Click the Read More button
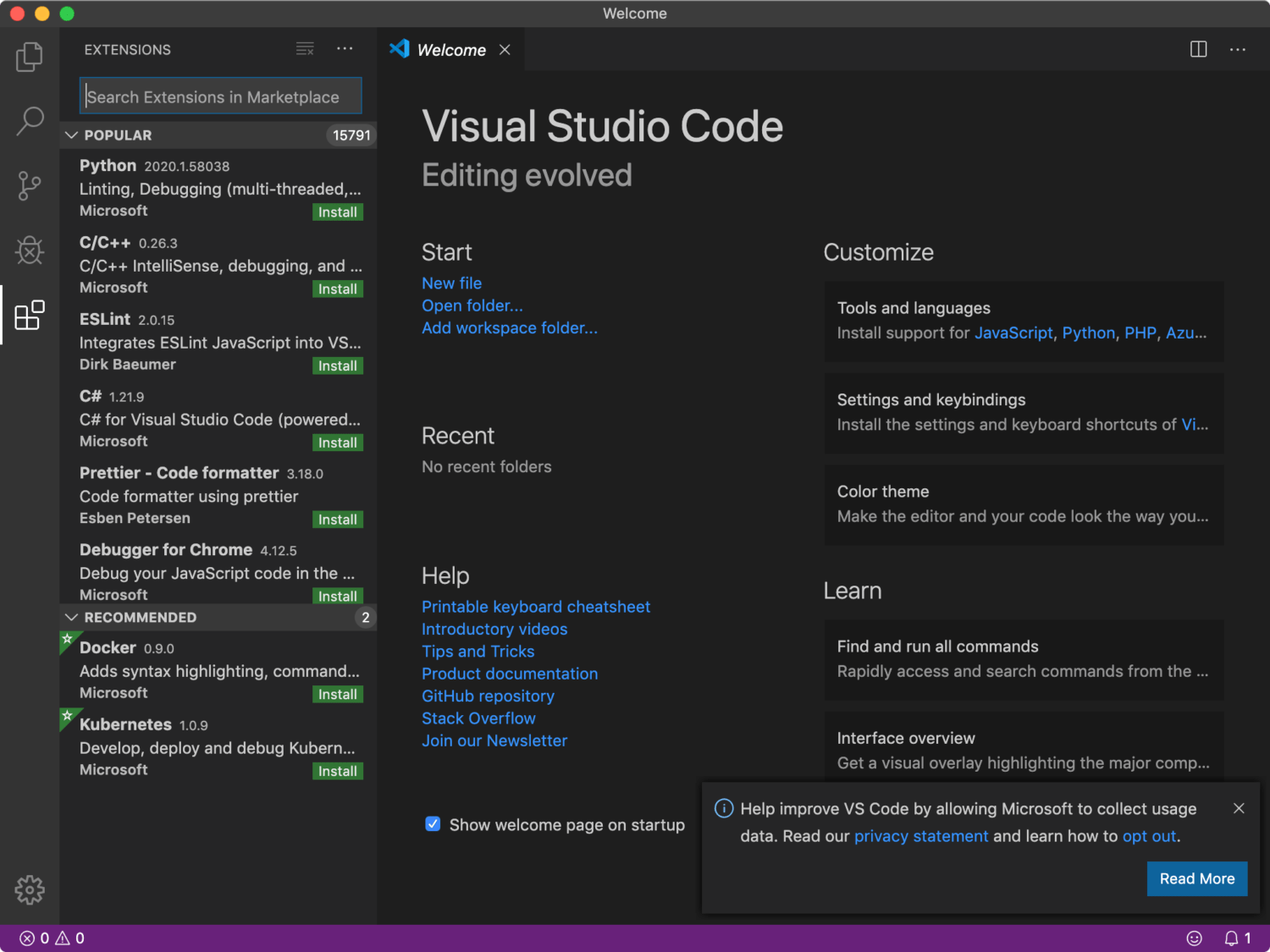1270x952 pixels. (x=1197, y=878)
